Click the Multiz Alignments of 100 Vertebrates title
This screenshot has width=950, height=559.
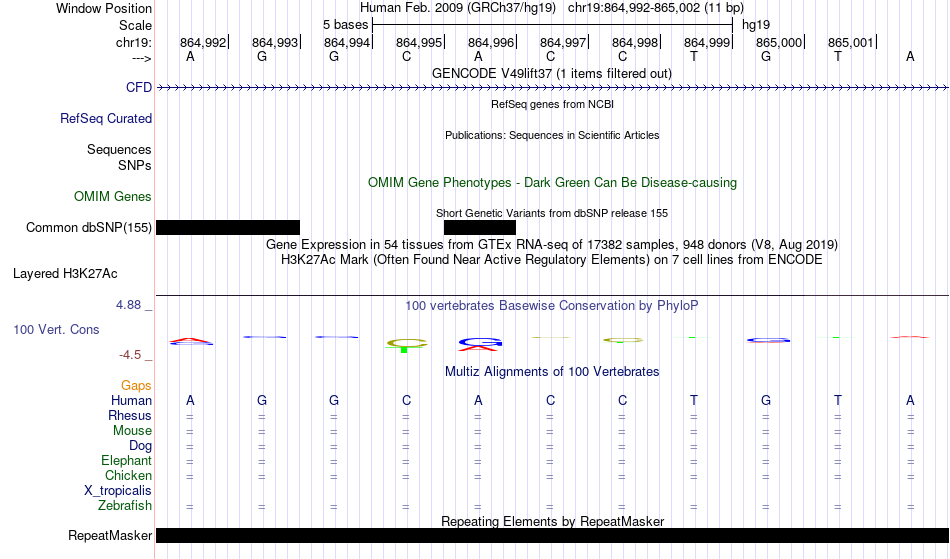tap(552, 371)
